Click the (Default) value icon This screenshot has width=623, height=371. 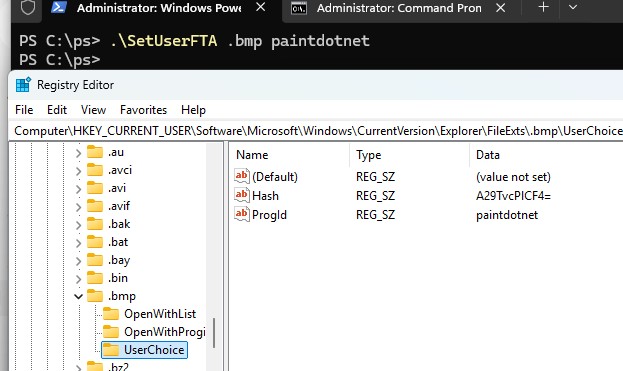pos(242,176)
